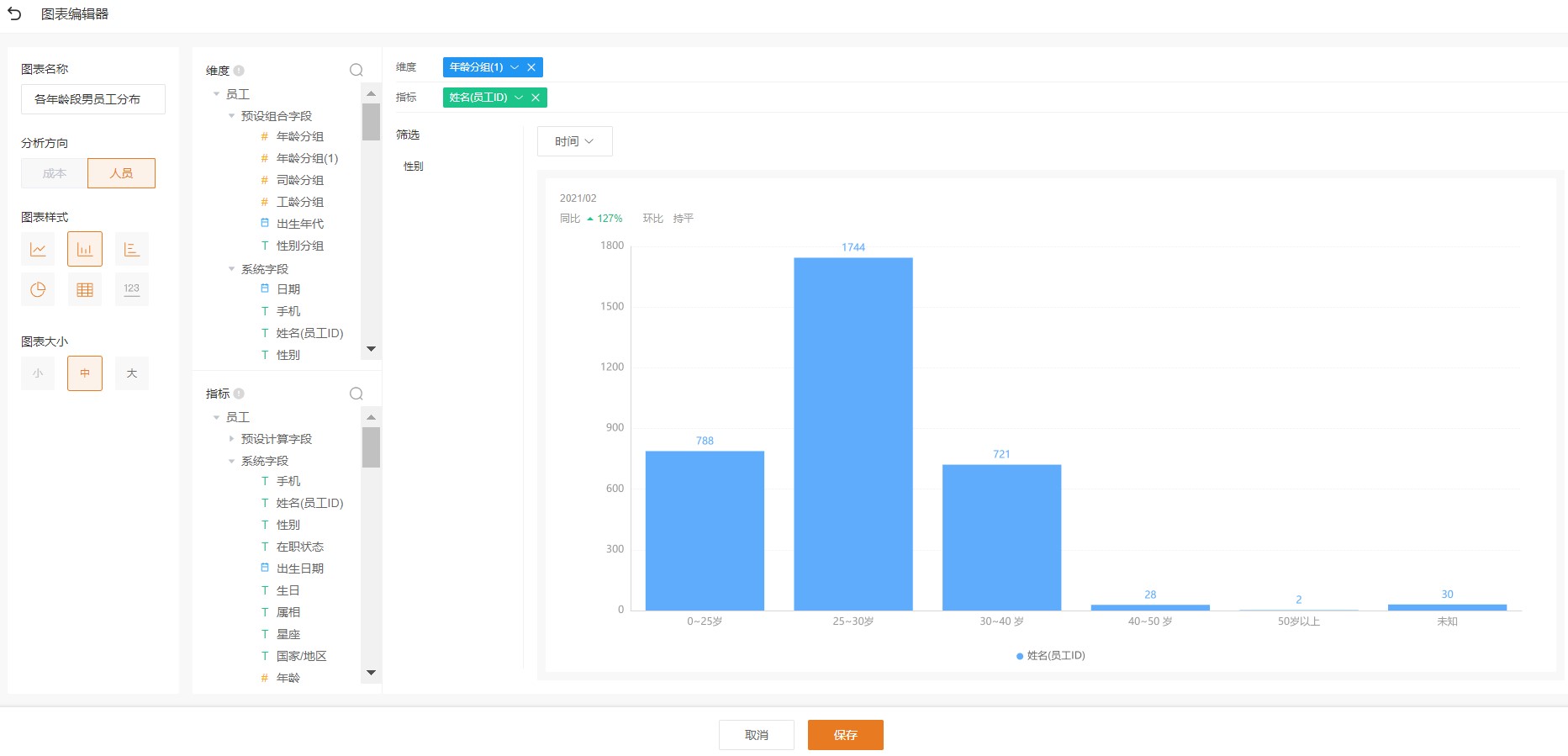1568x756 pixels.
Task: Select the pie chart style icon
Action: (x=38, y=289)
